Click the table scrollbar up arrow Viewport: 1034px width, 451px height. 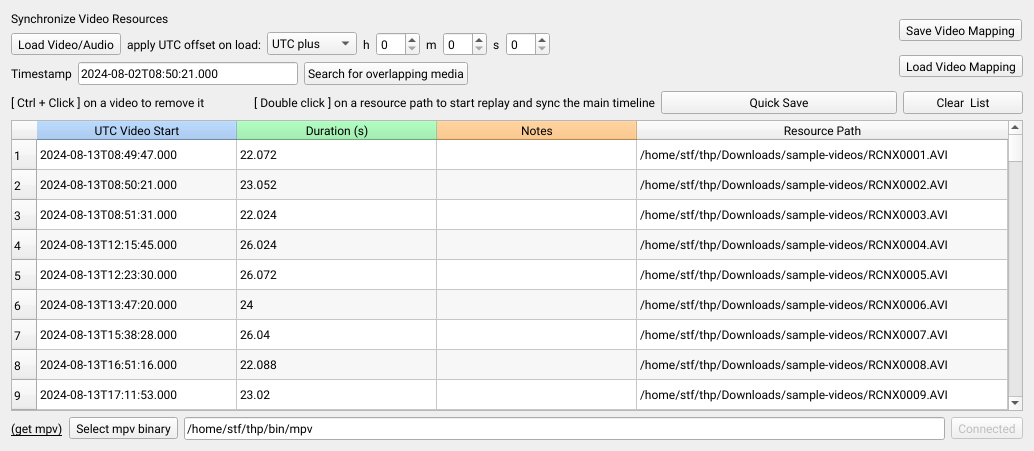point(1015,127)
